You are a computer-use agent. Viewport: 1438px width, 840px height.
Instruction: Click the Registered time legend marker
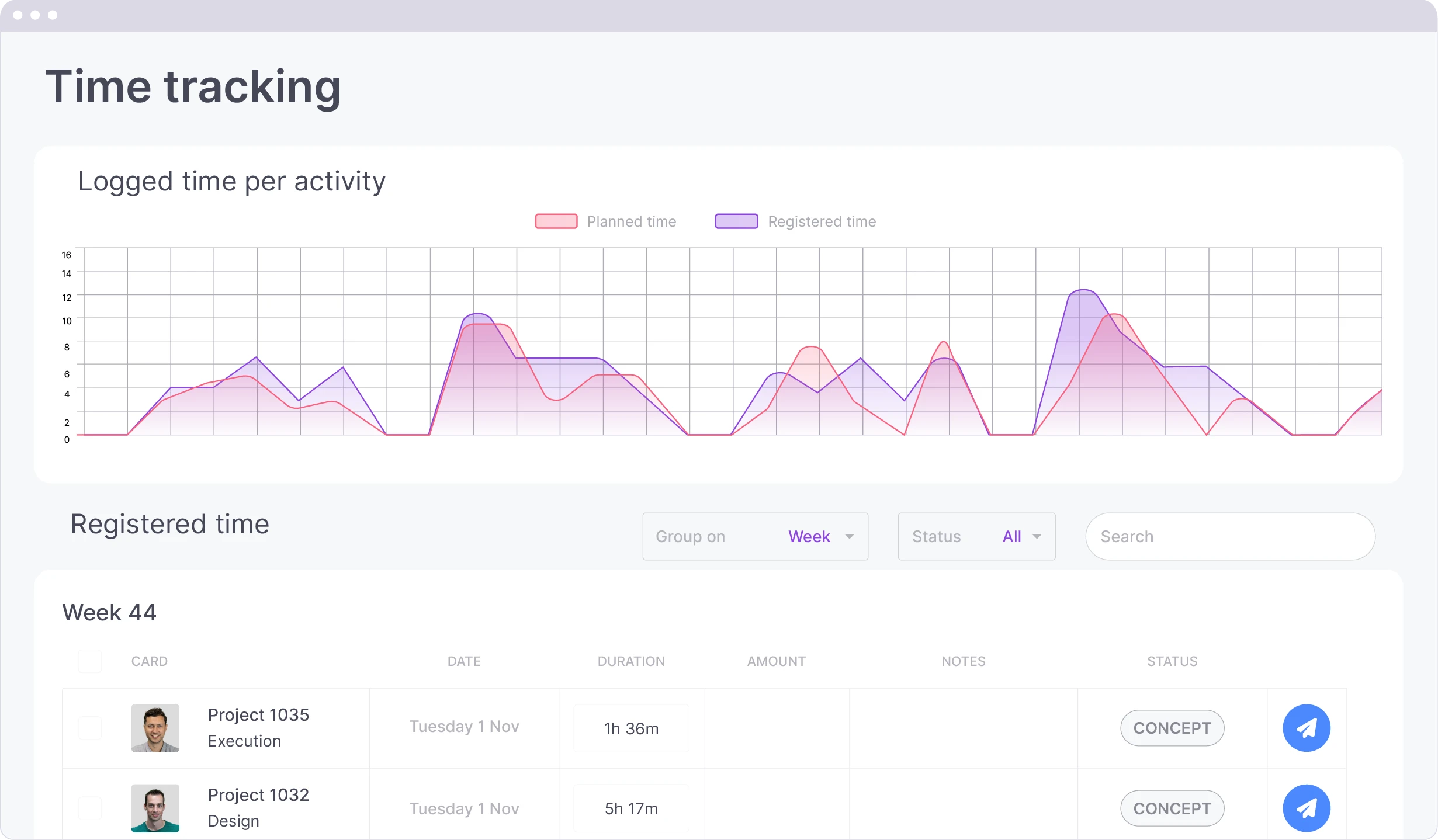[736, 221]
